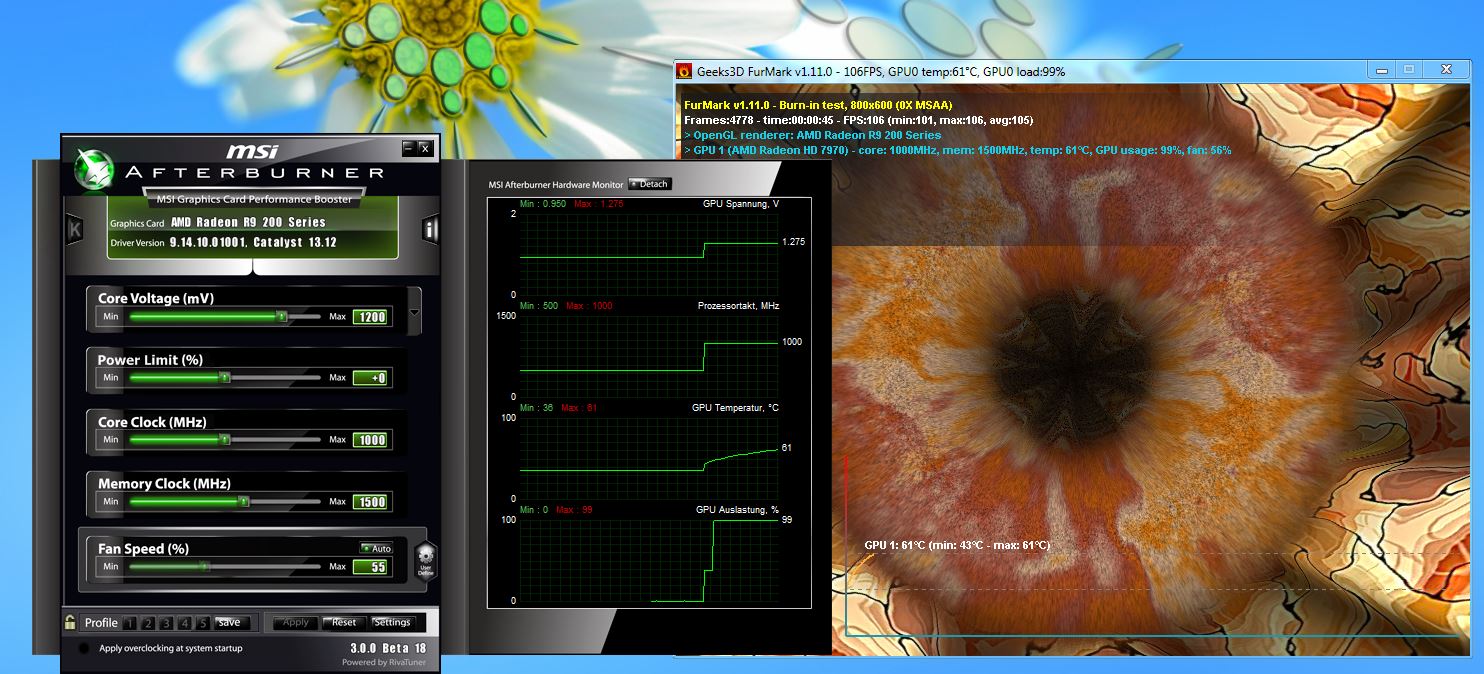Close the FurMark window
The height and width of the screenshot is (674, 1484).
(x=1446, y=70)
